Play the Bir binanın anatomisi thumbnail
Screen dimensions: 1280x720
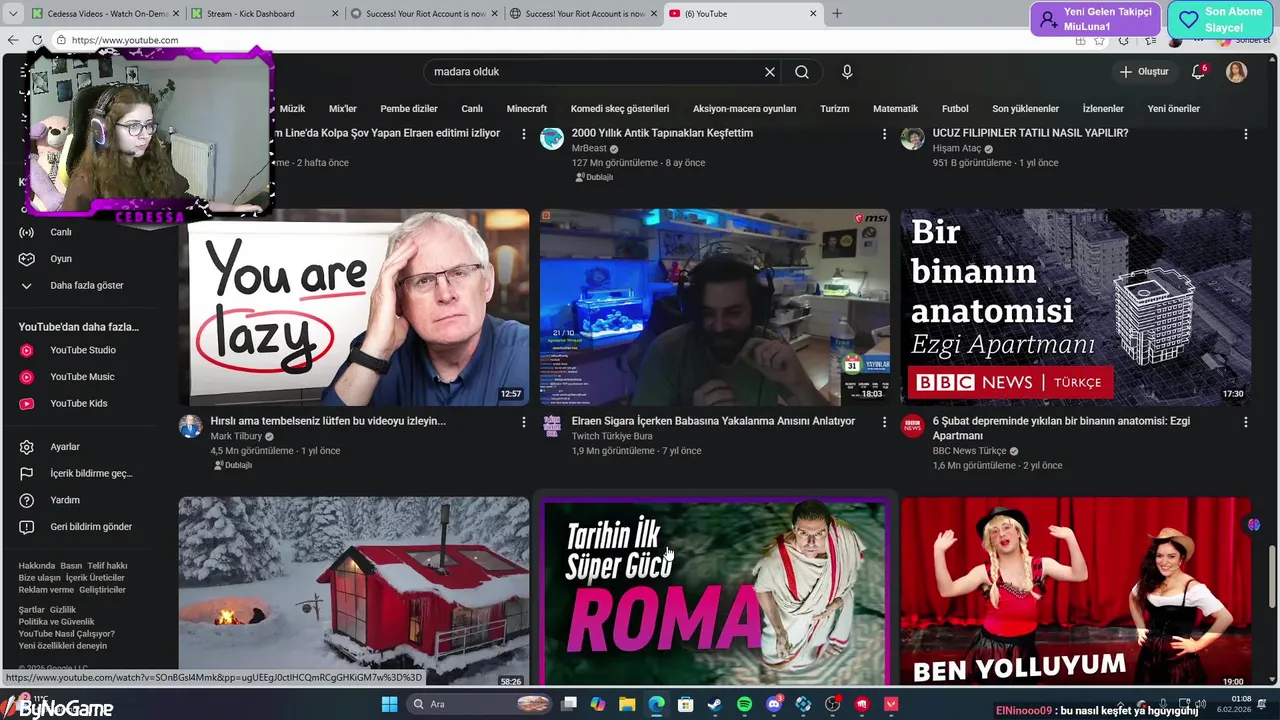(x=1076, y=307)
